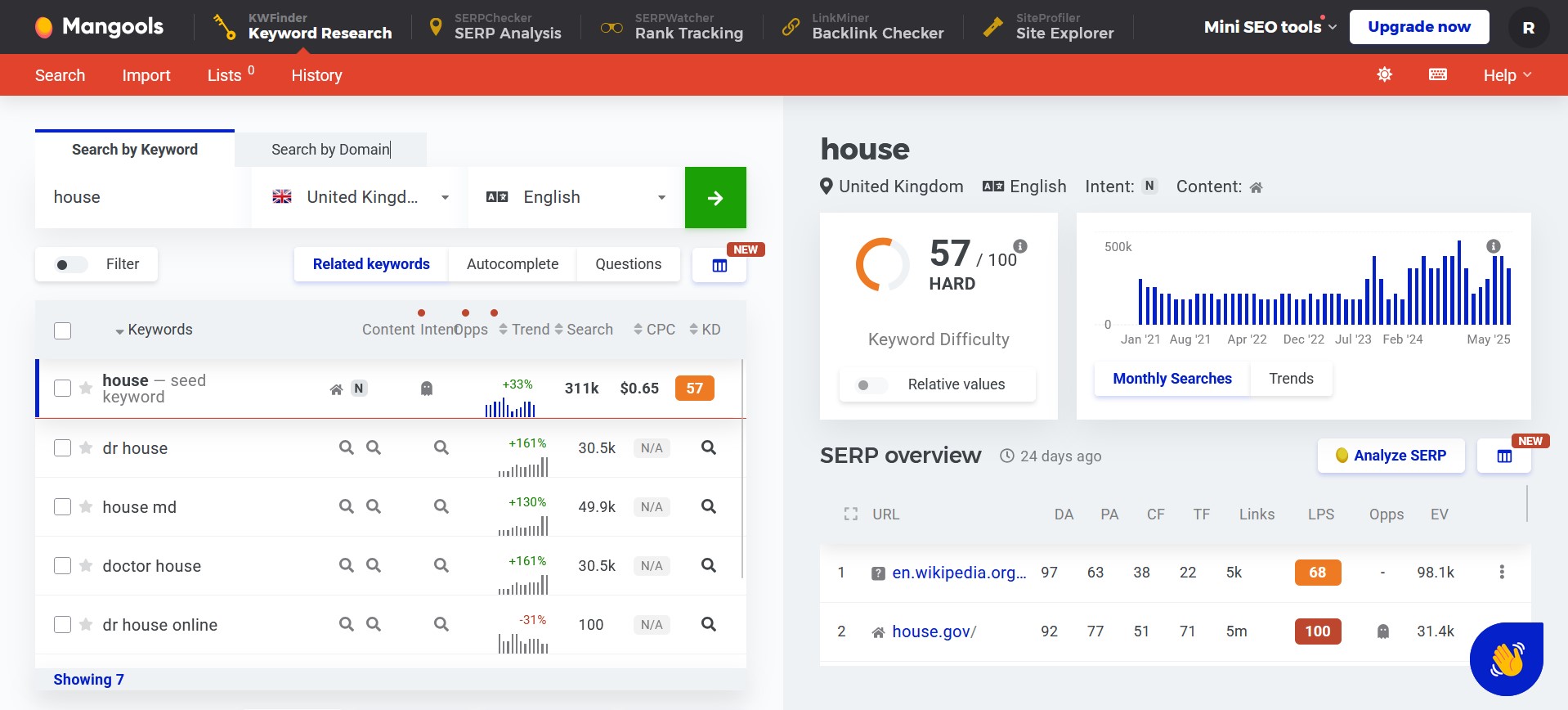Click the green search arrow button

(x=715, y=198)
